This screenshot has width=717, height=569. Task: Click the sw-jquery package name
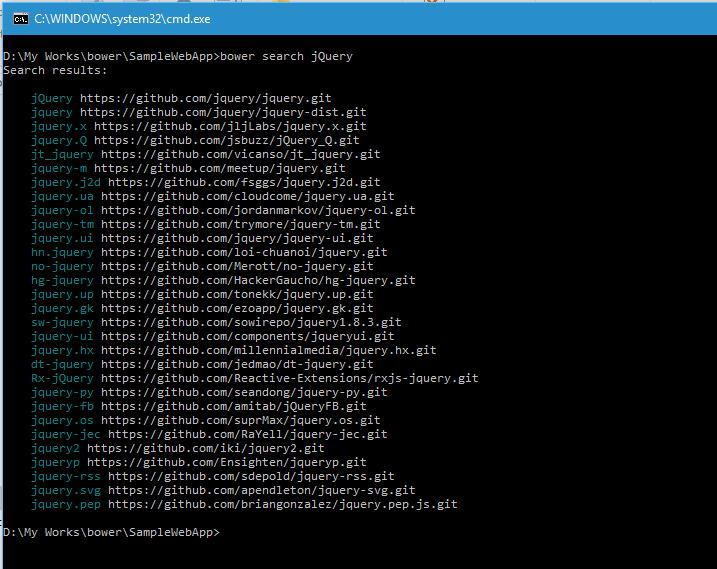pos(62,323)
